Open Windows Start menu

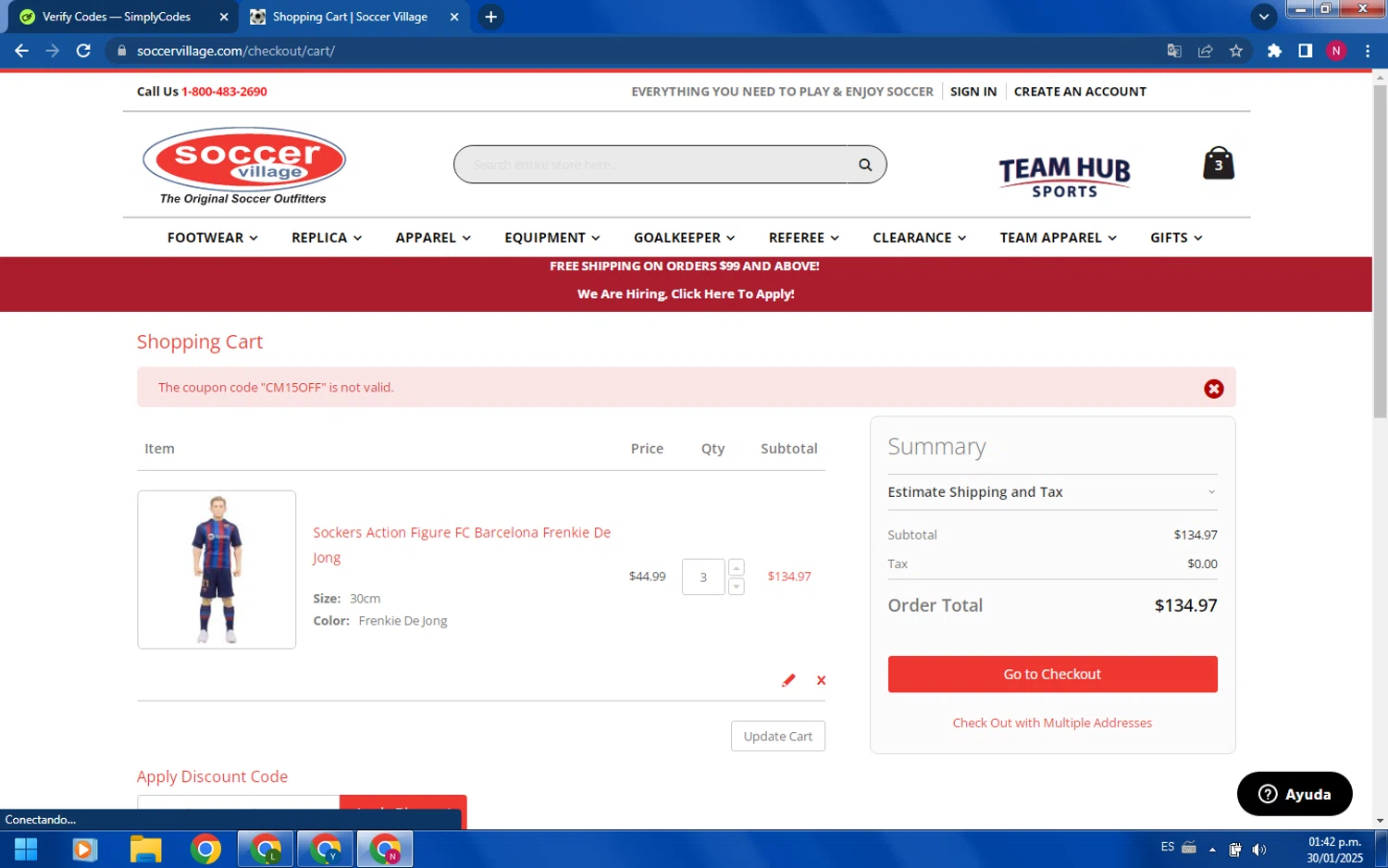coord(26,849)
